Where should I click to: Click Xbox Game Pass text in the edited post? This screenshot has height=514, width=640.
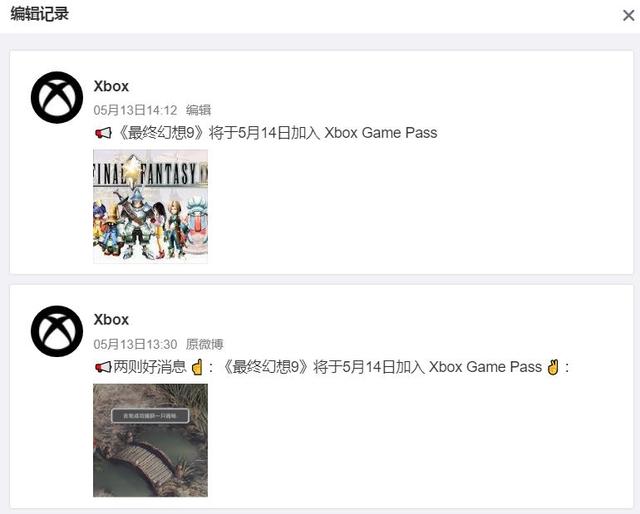[381, 133]
